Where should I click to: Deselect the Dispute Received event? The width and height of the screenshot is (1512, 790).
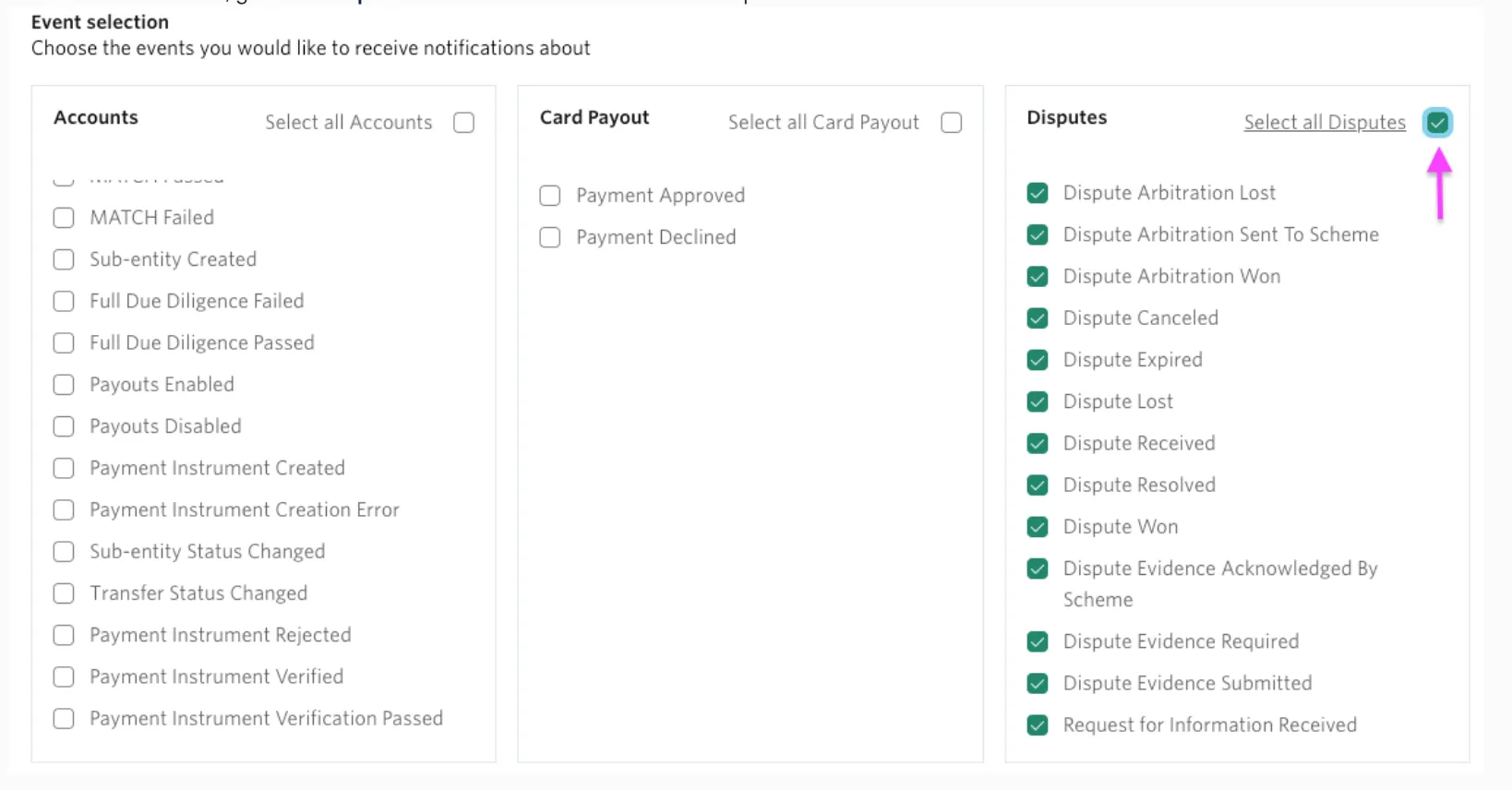click(1038, 443)
